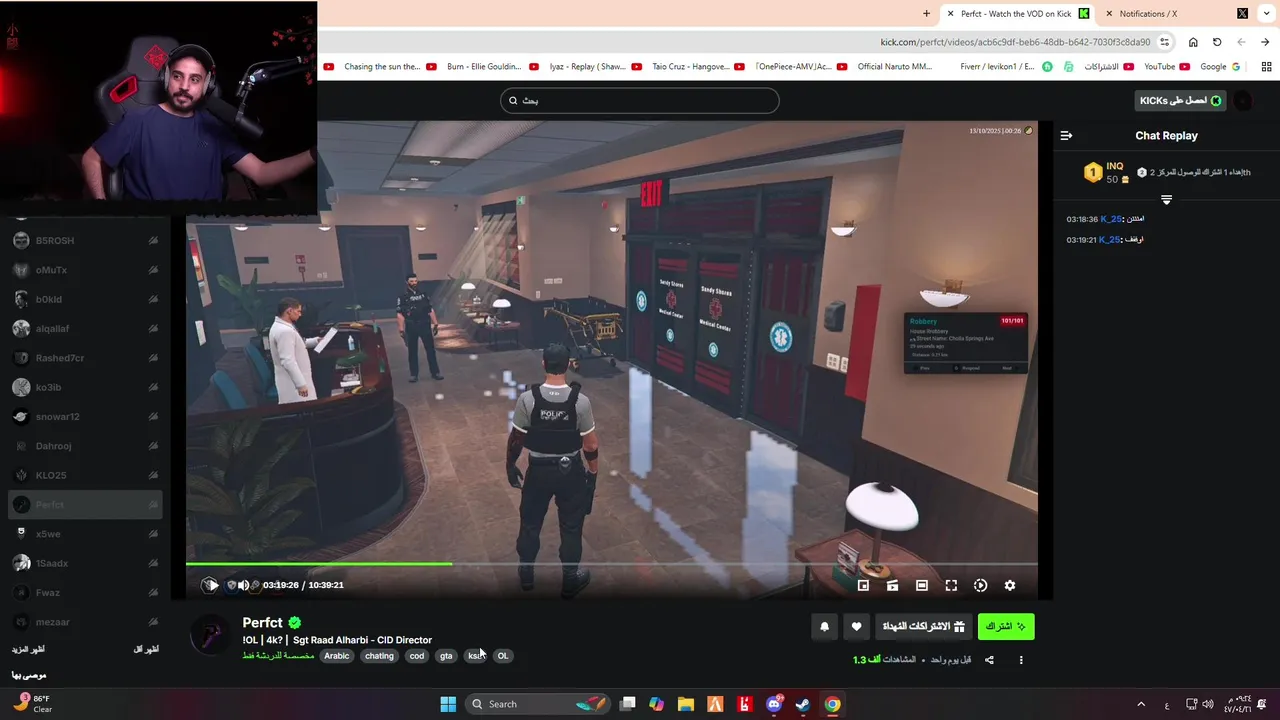Select the gta tag
Screen dimensions: 1280x720
446,656
